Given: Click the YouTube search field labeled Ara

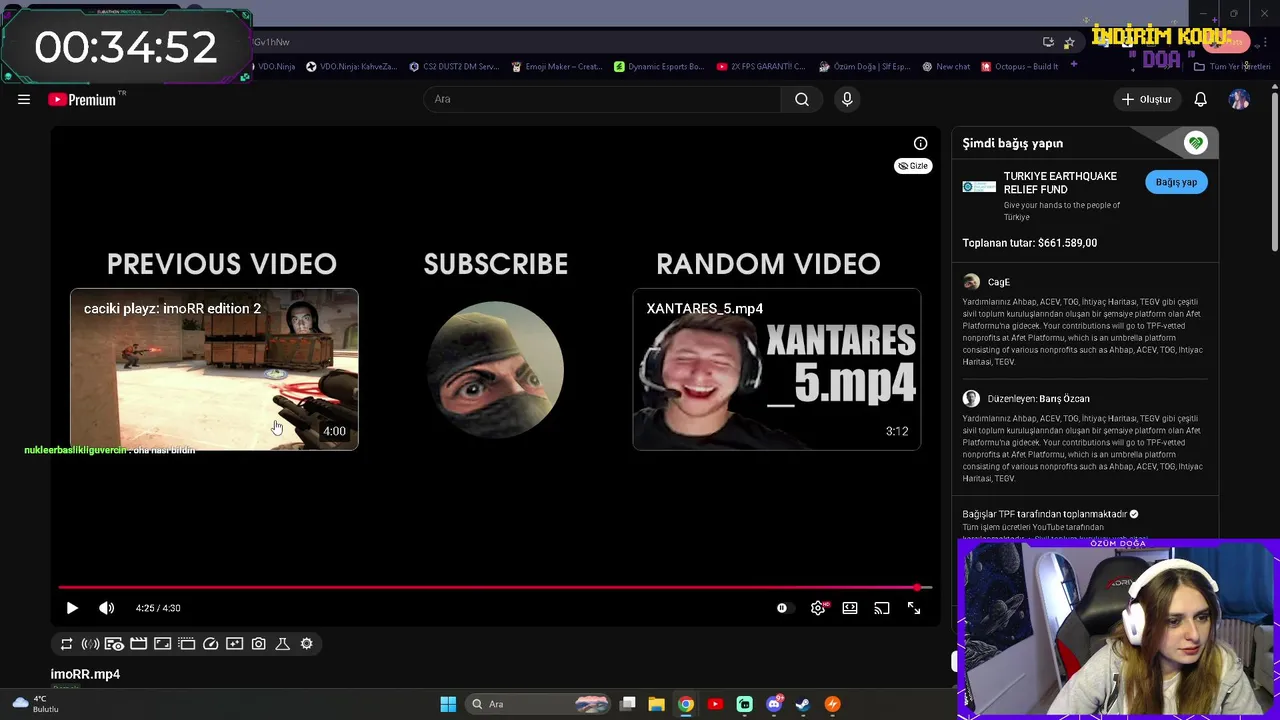Looking at the screenshot, I should tap(602, 99).
